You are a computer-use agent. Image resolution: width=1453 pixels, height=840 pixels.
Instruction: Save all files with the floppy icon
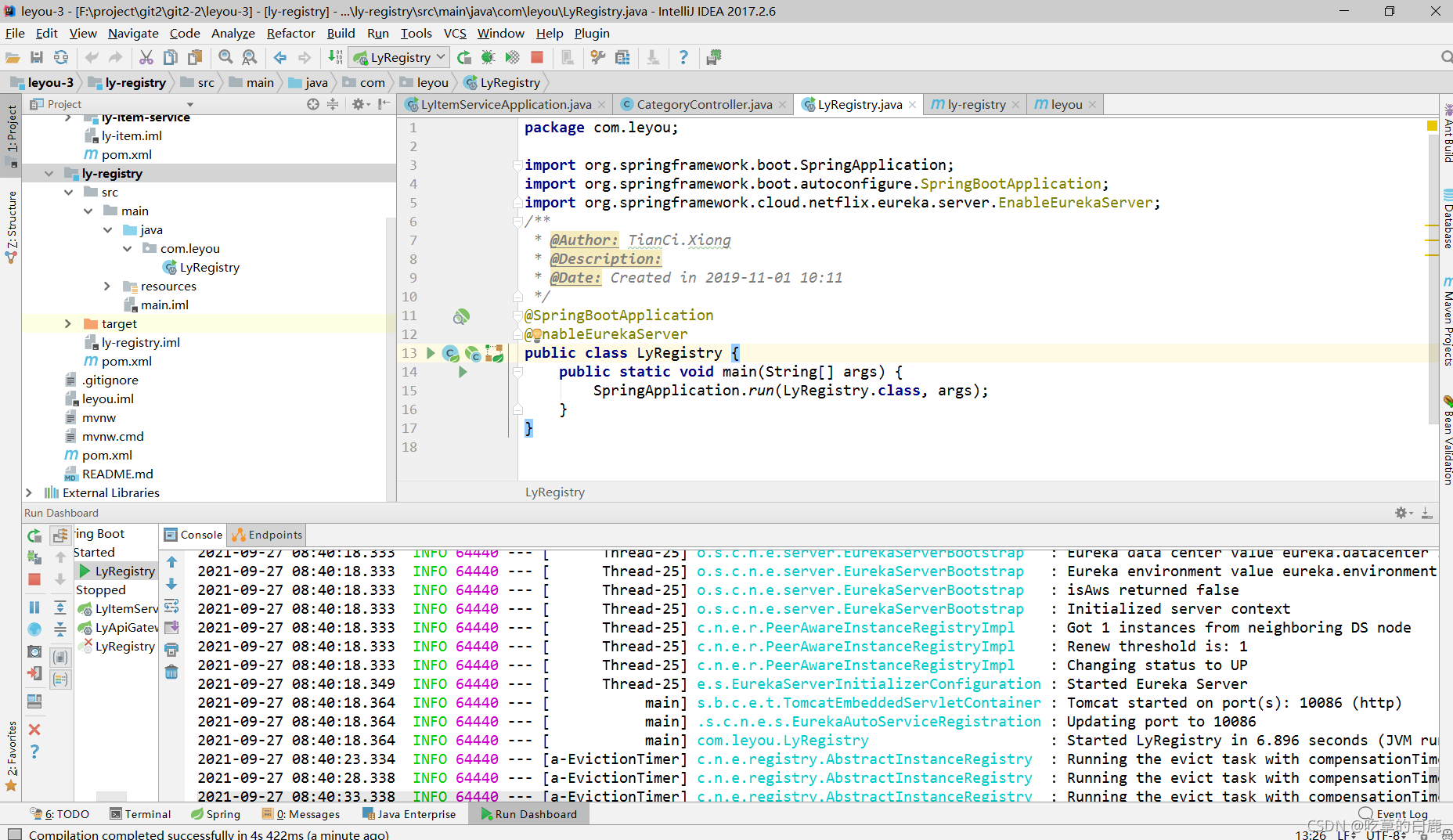click(x=37, y=57)
